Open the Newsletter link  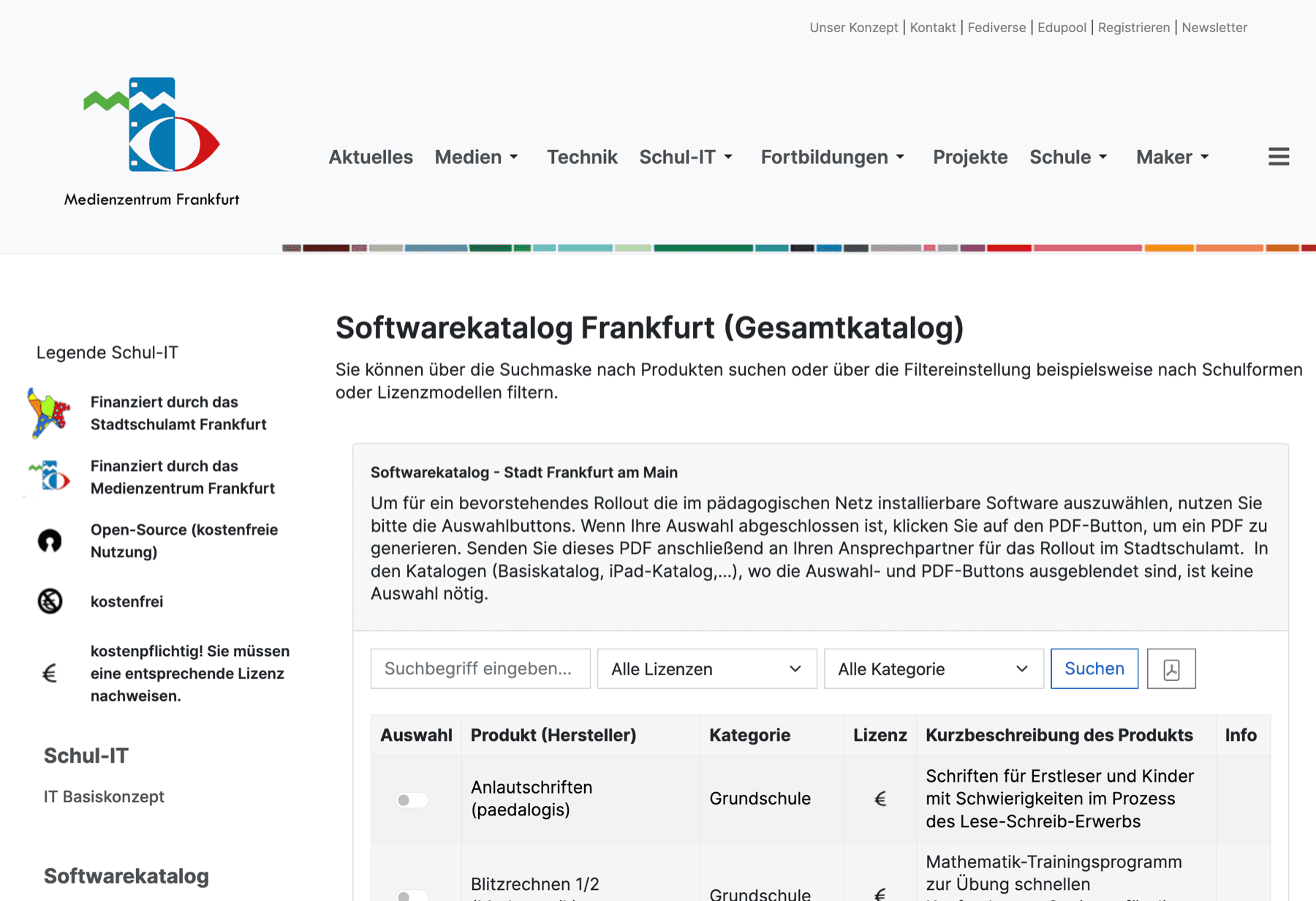(1214, 27)
